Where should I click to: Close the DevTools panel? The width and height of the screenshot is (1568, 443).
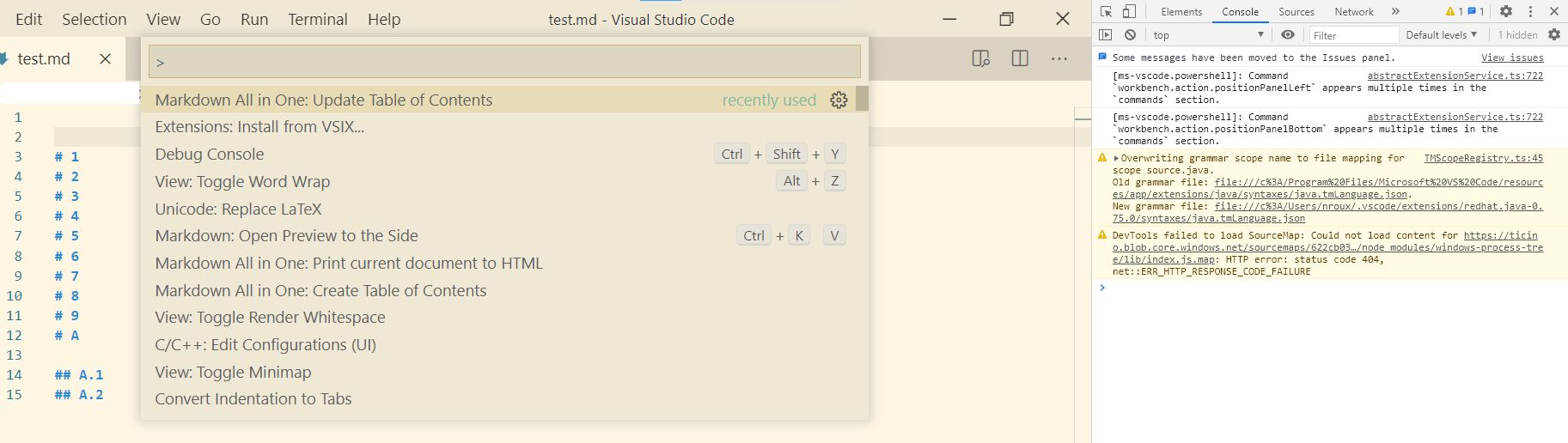[1554, 11]
